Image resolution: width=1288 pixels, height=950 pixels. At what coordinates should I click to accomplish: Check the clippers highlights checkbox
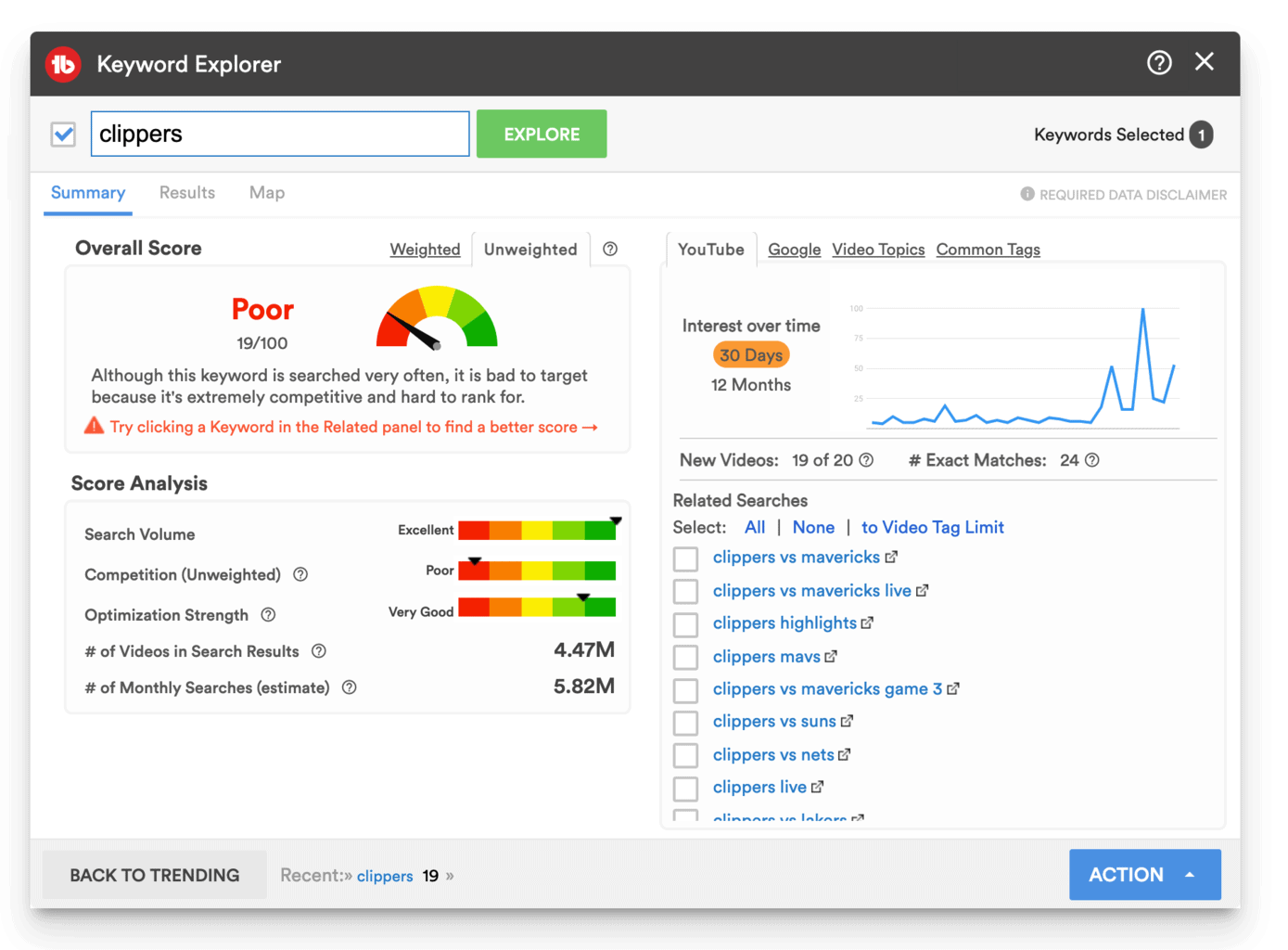pyautogui.click(x=685, y=624)
